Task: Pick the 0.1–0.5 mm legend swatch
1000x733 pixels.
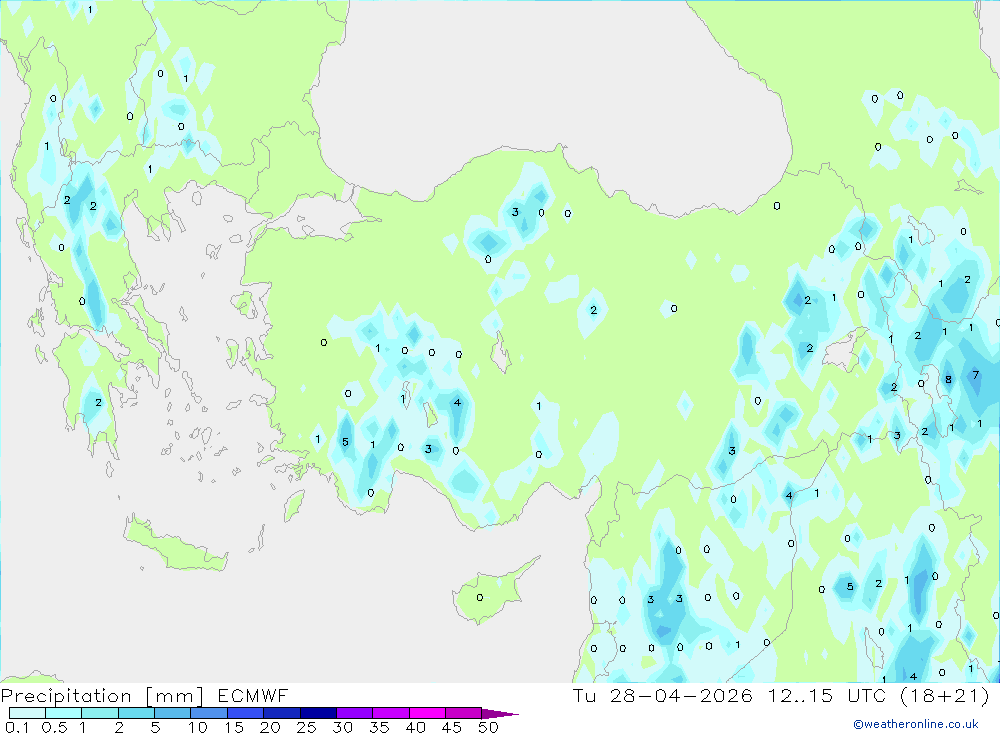Action: pos(27,713)
